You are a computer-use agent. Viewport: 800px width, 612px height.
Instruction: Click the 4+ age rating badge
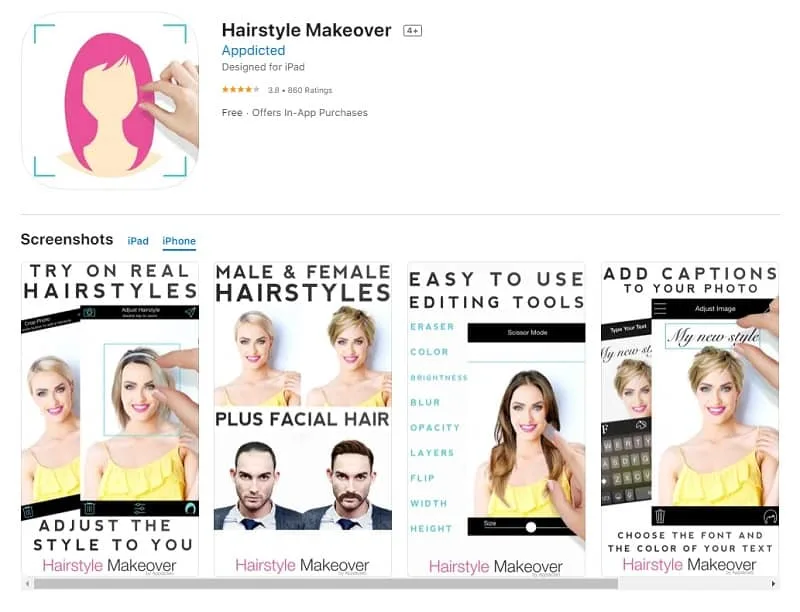[x=412, y=31]
